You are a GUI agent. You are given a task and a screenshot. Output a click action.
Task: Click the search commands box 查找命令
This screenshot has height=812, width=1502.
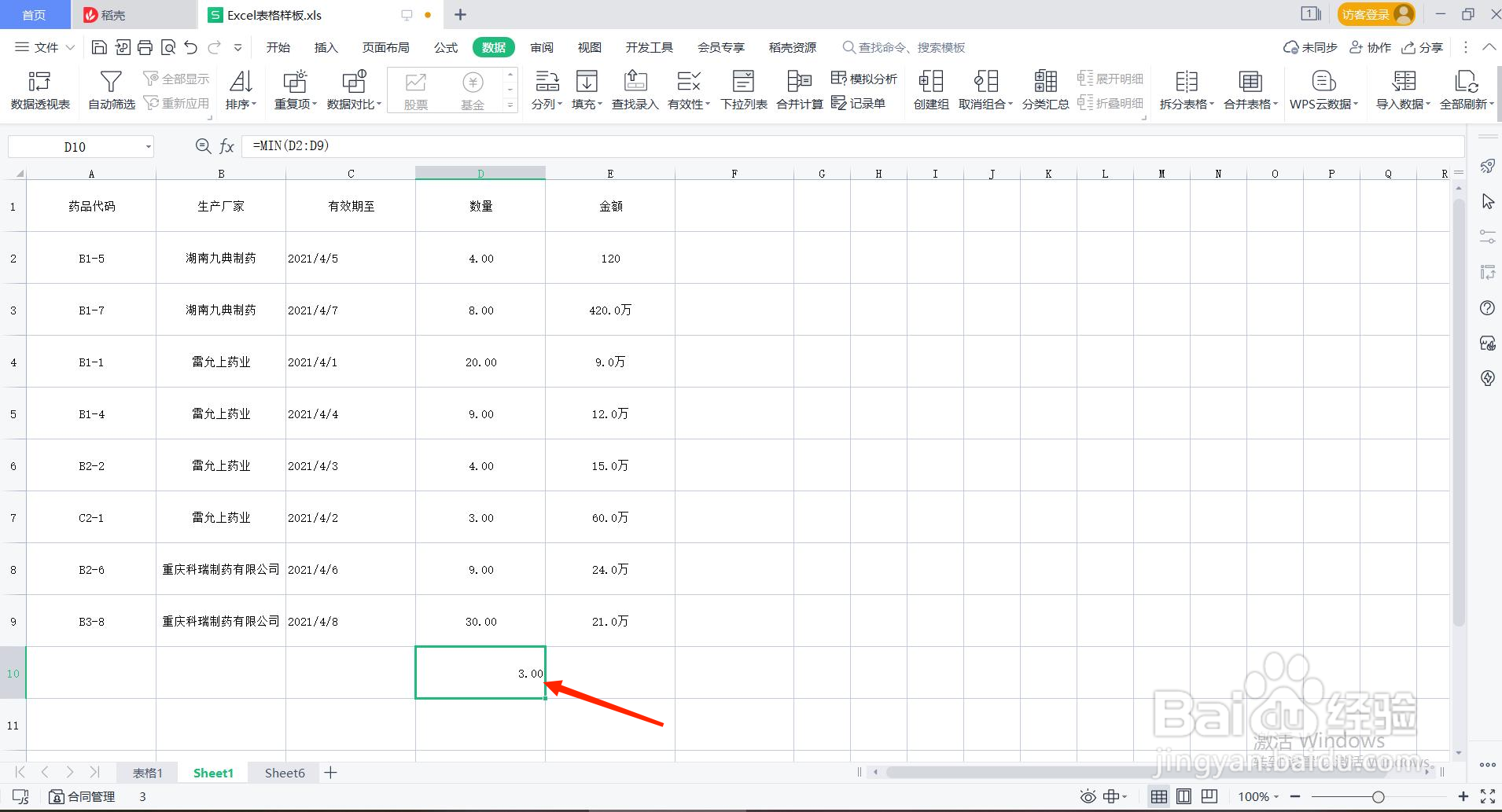(x=904, y=47)
